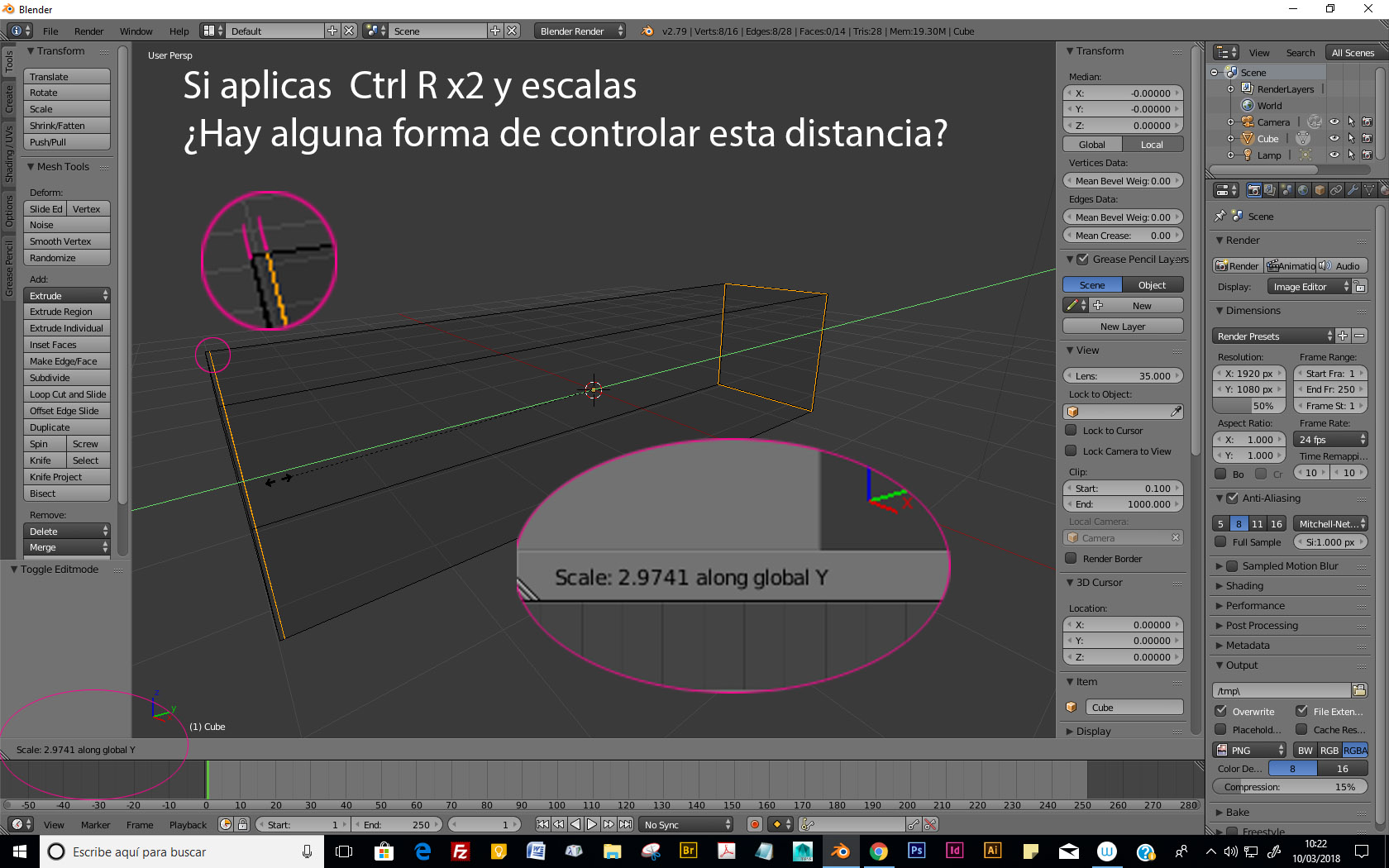
Task: Toggle Lamp visibility eye in outliner
Action: point(1334,155)
